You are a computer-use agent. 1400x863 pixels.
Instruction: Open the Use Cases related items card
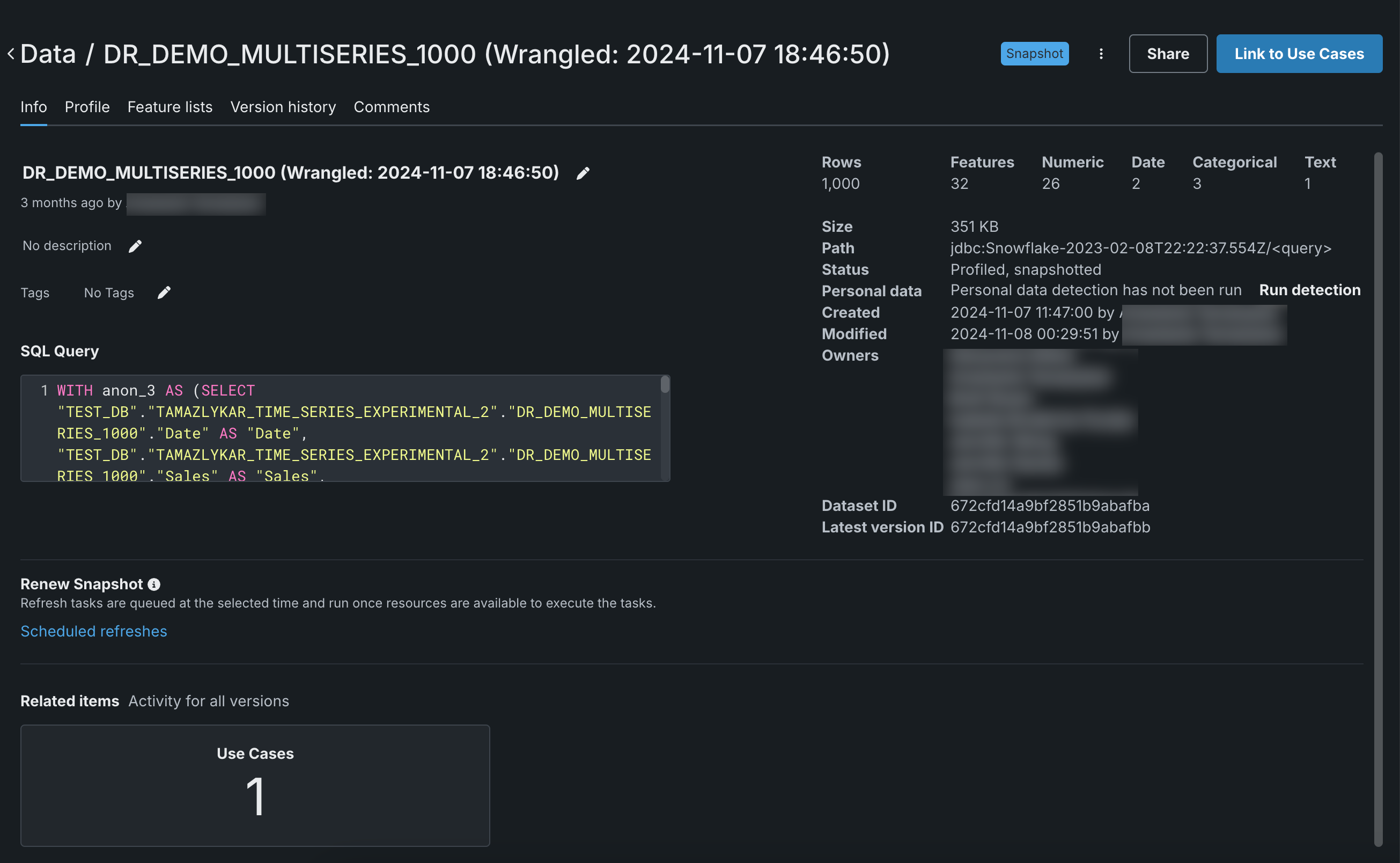pyautogui.click(x=255, y=785)
